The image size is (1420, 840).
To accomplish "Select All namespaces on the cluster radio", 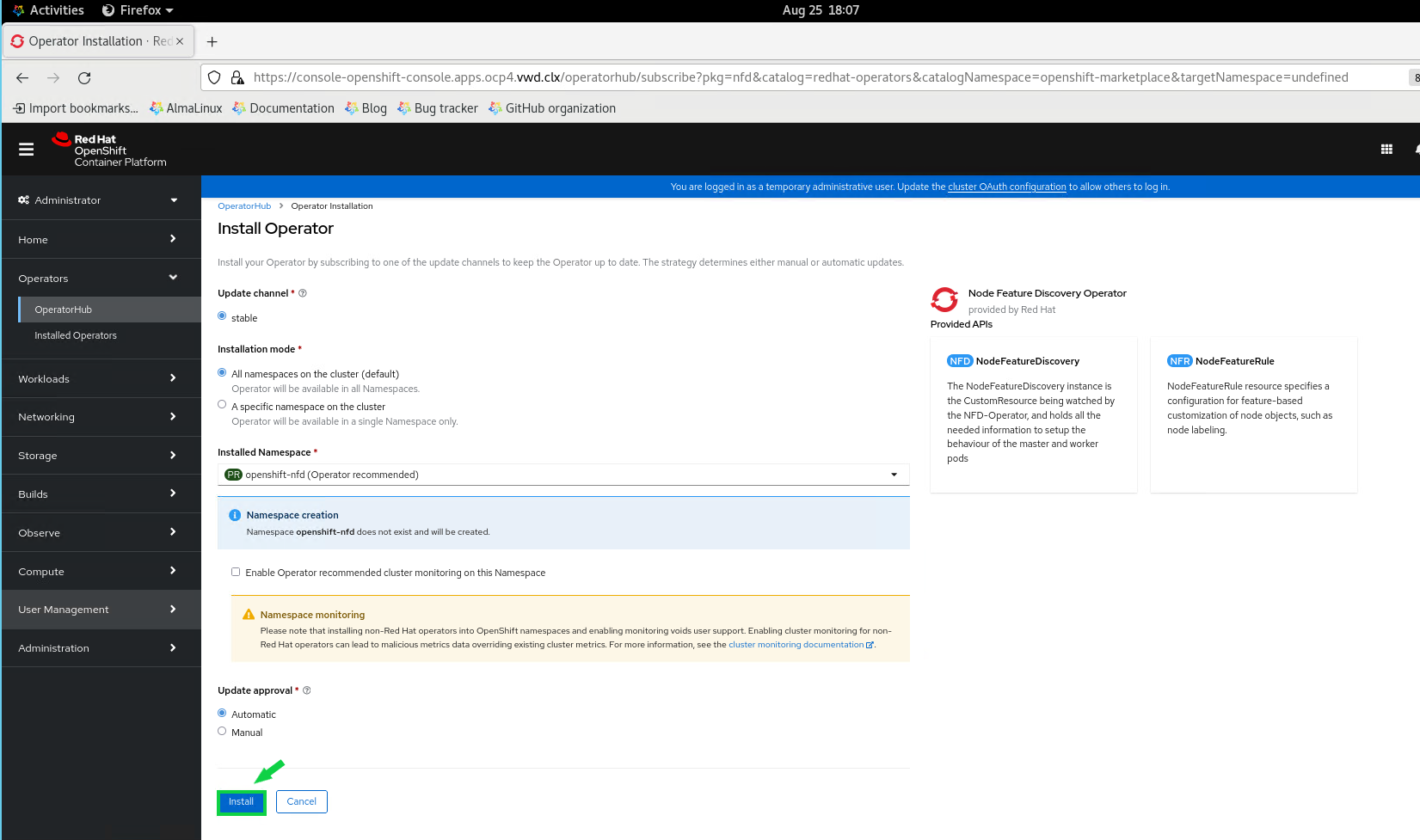I will pyautogui.click(x=222, y=372).
